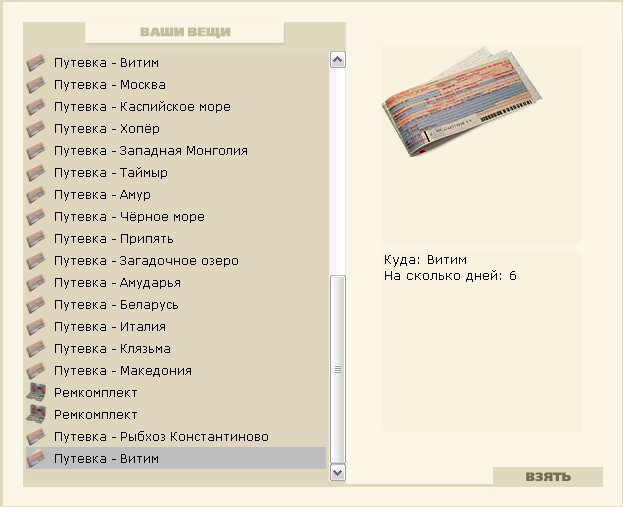Click На сколько дней: 6 text
The width and height of the screenshot is (623, 507).
pyautogui.click(x=450, y=276)
